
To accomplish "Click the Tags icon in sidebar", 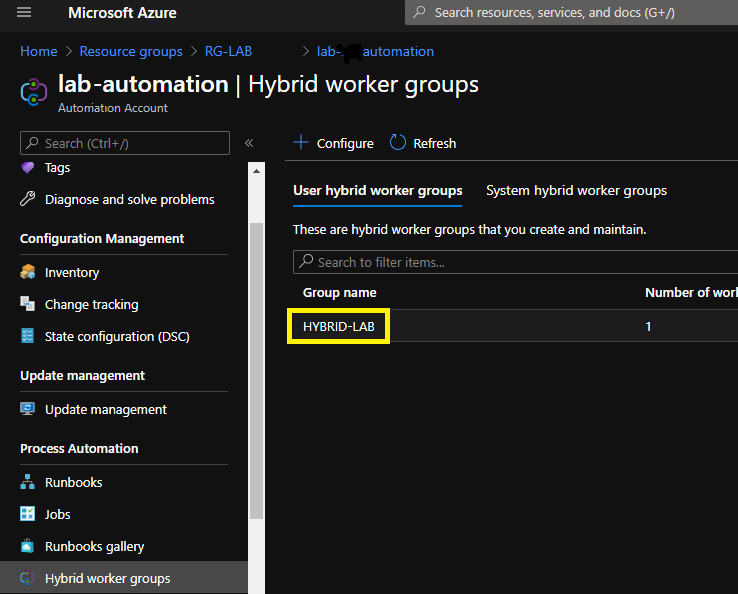I will [28, 167].
